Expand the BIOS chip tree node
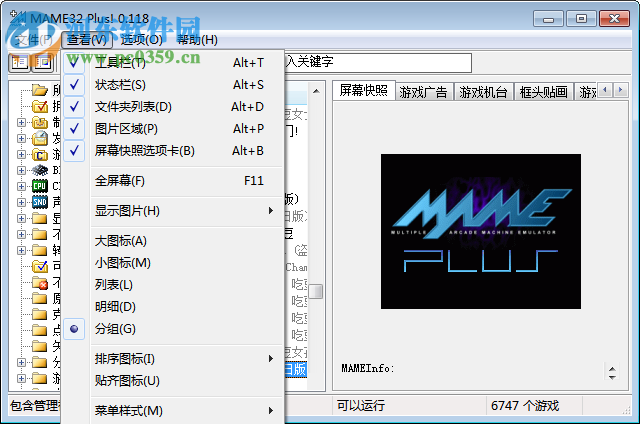640x424 pixels. coord(21,170)
